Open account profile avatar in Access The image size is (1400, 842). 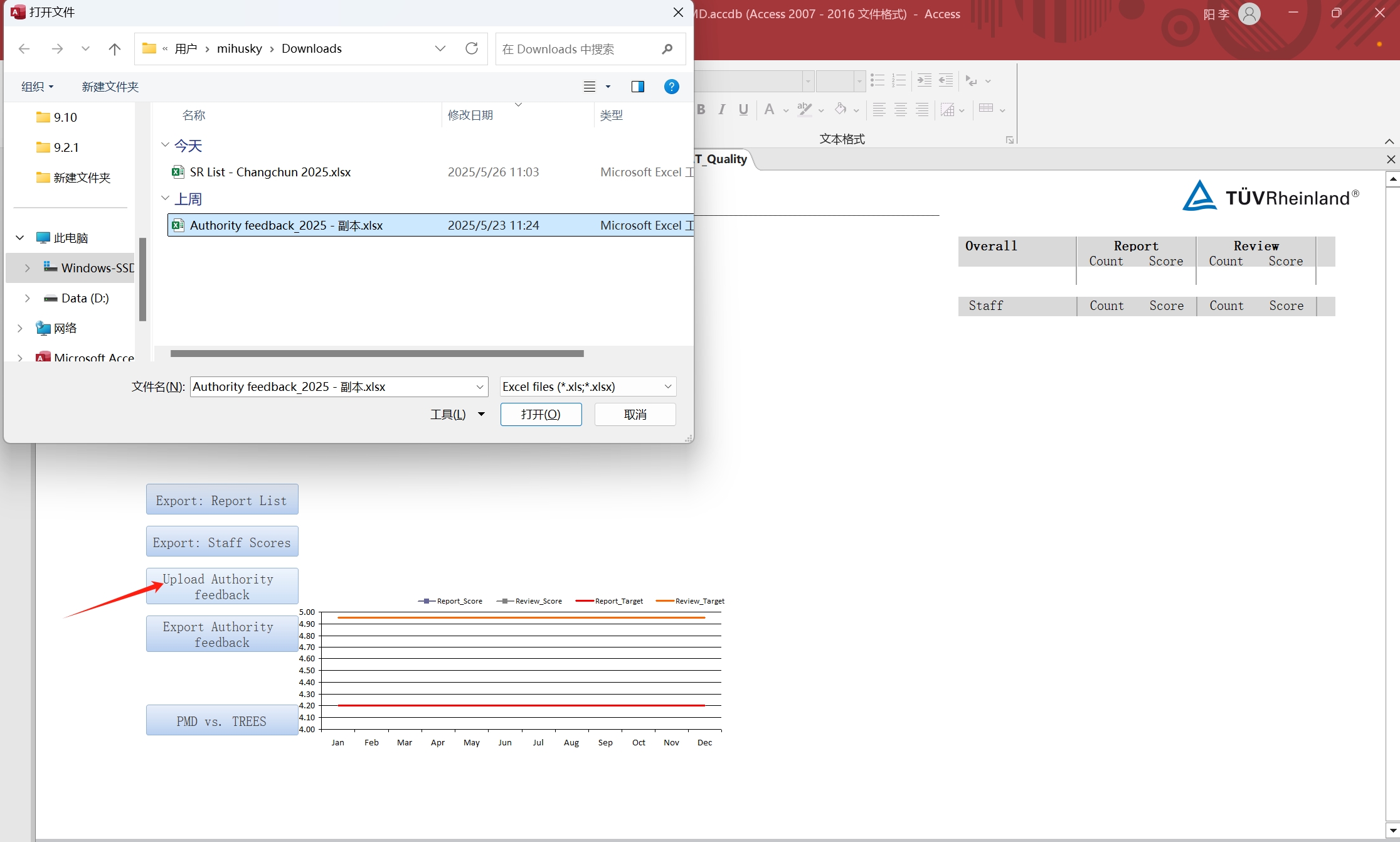click(1249, 14)
